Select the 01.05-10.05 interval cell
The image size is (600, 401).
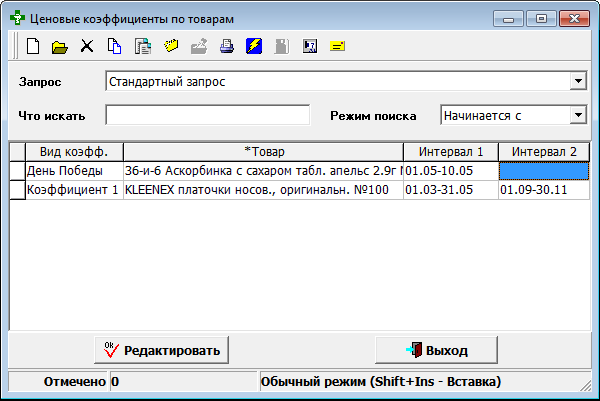[451, 171]
